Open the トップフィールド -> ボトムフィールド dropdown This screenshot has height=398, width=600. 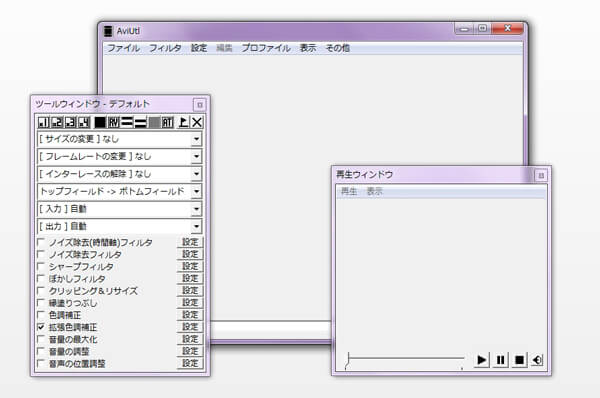(x=119, y=191)
